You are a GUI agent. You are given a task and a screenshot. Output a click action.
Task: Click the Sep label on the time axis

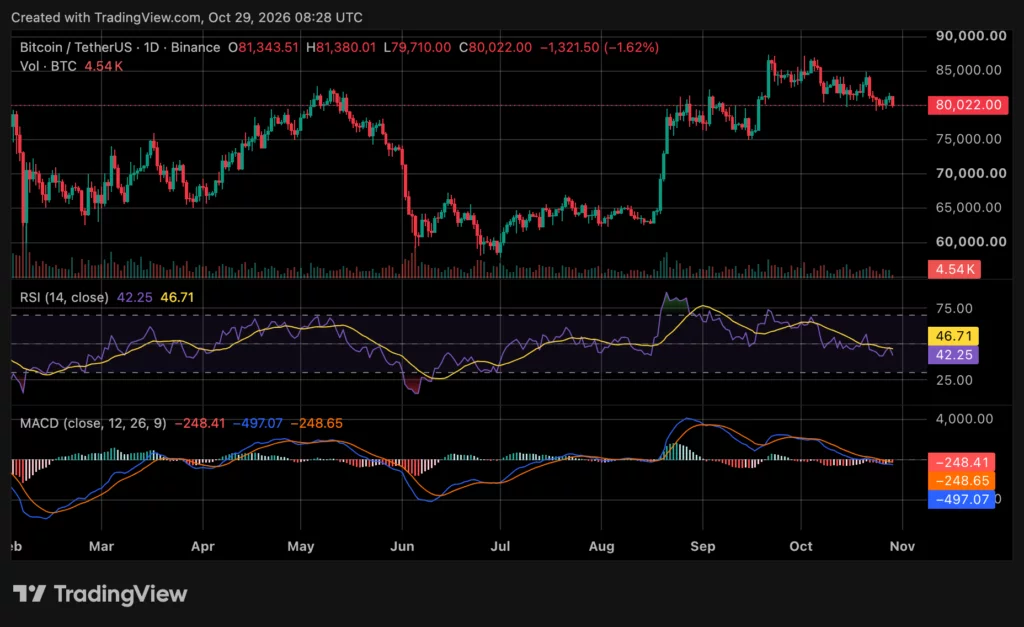pyautogui.click(x=703, y=546)
